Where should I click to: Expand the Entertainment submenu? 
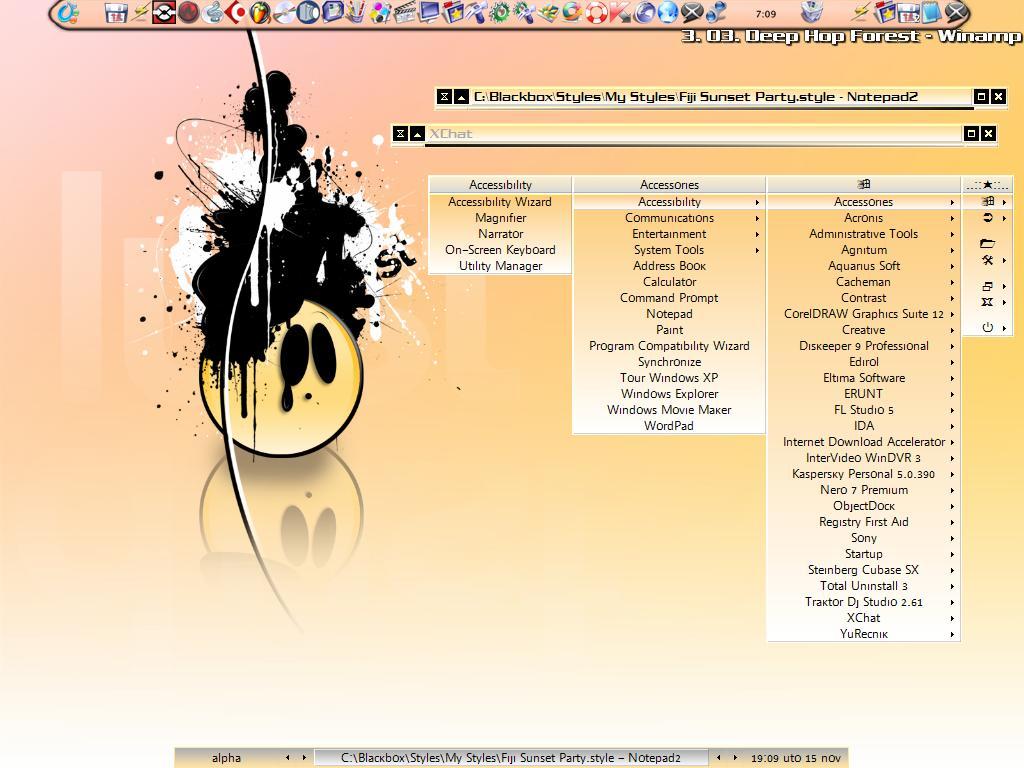coord(669,234)
